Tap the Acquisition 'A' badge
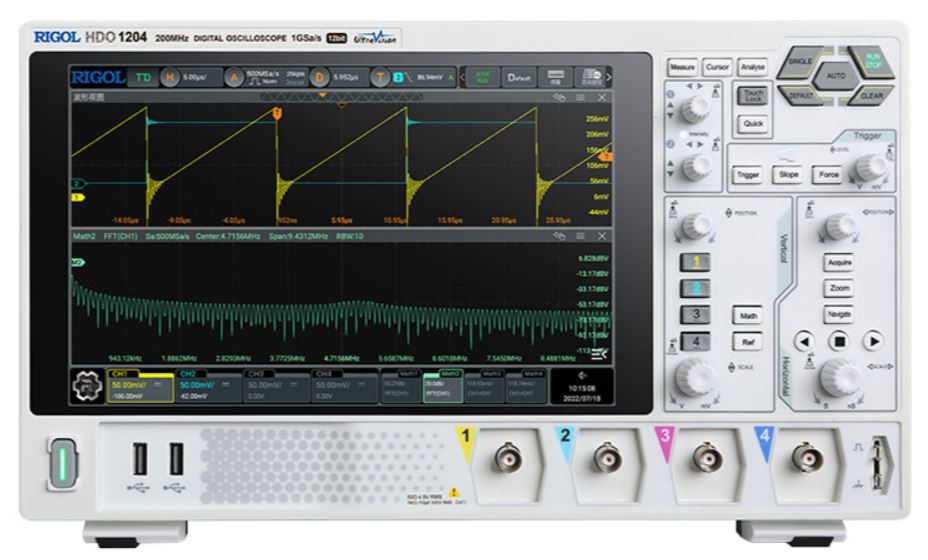The height and width of the screenshot is (560, 928). [234, 77]
